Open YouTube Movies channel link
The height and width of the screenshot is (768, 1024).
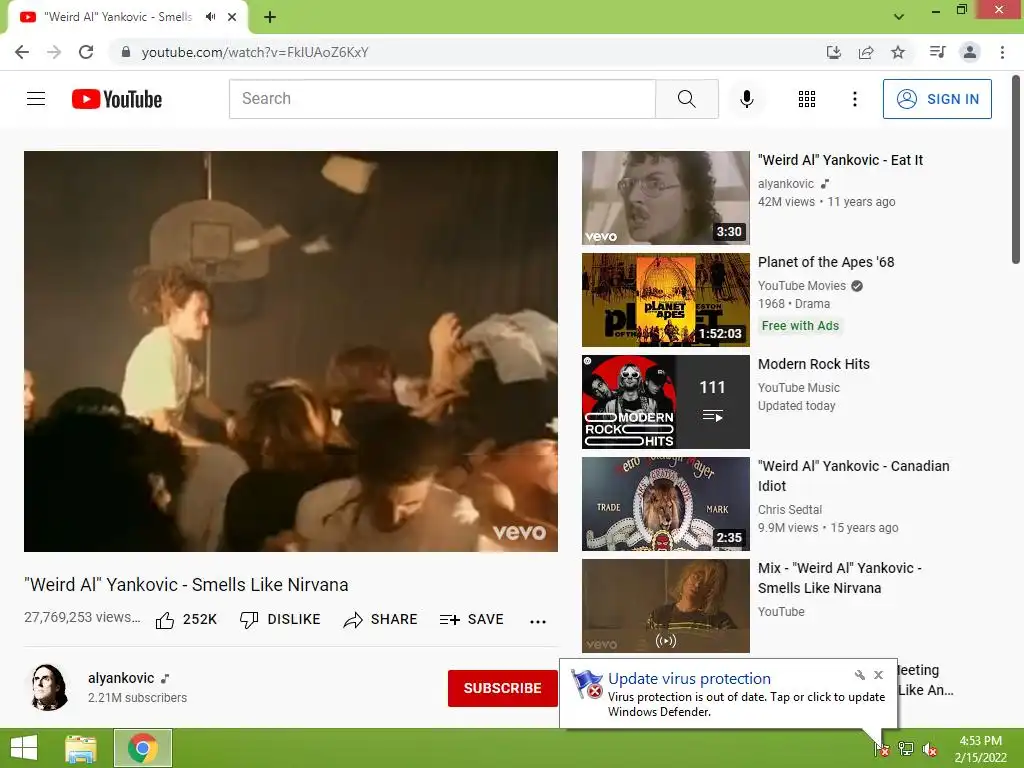click(801, 285)
